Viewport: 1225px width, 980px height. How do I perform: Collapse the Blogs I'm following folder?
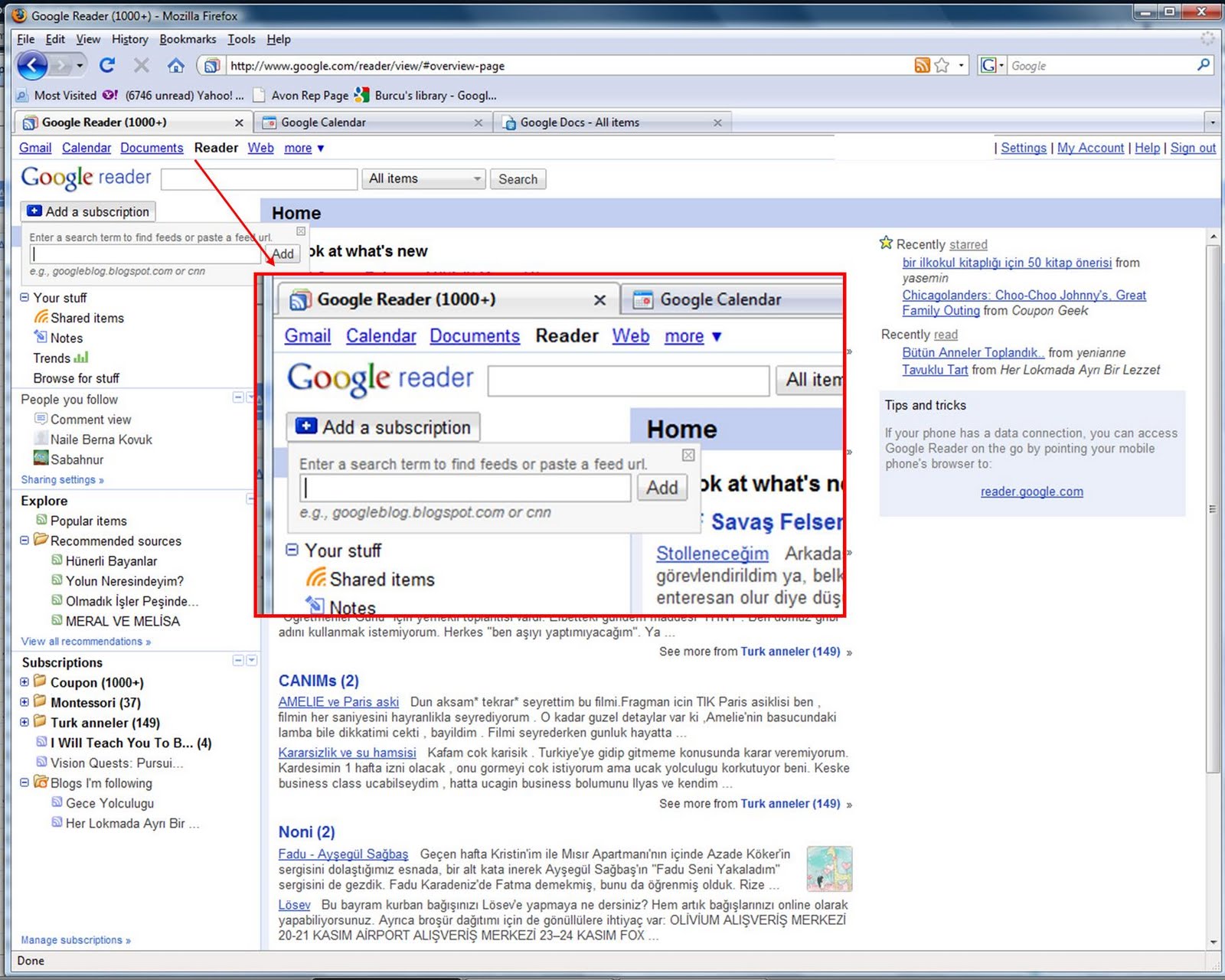coord(24,782)
